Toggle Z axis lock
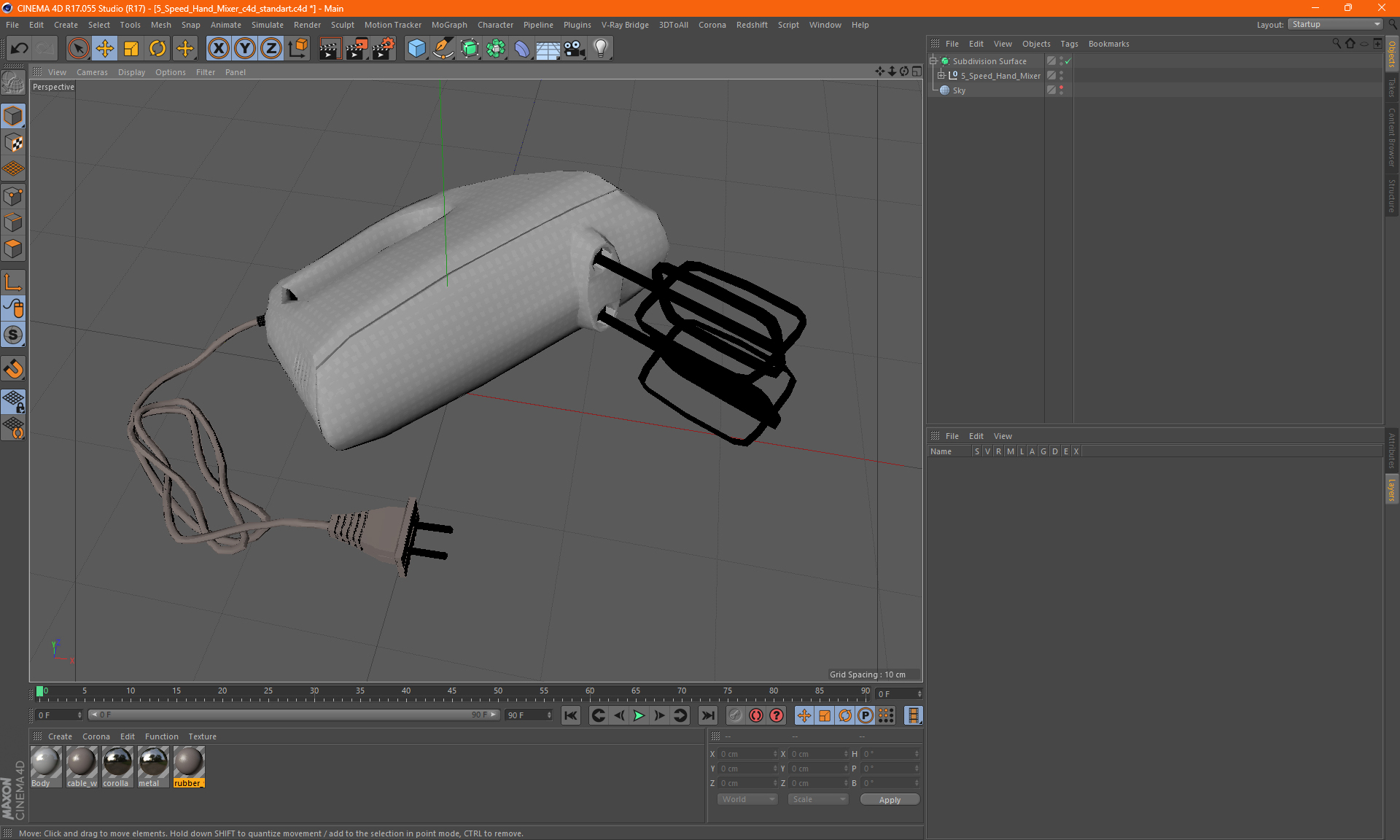The height and width of the screenshot is (840, 1400). (x=271, y=49)
